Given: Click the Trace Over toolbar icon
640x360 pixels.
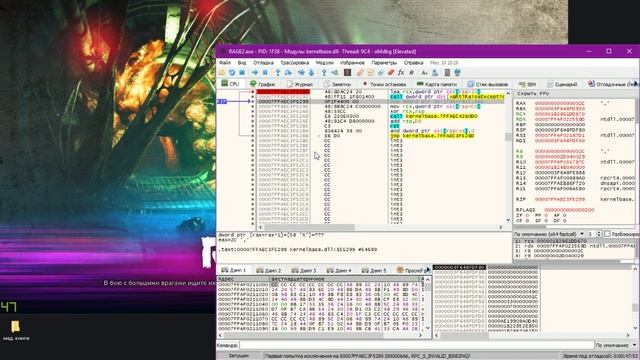Looking at the screenshot, I should 311,73.
